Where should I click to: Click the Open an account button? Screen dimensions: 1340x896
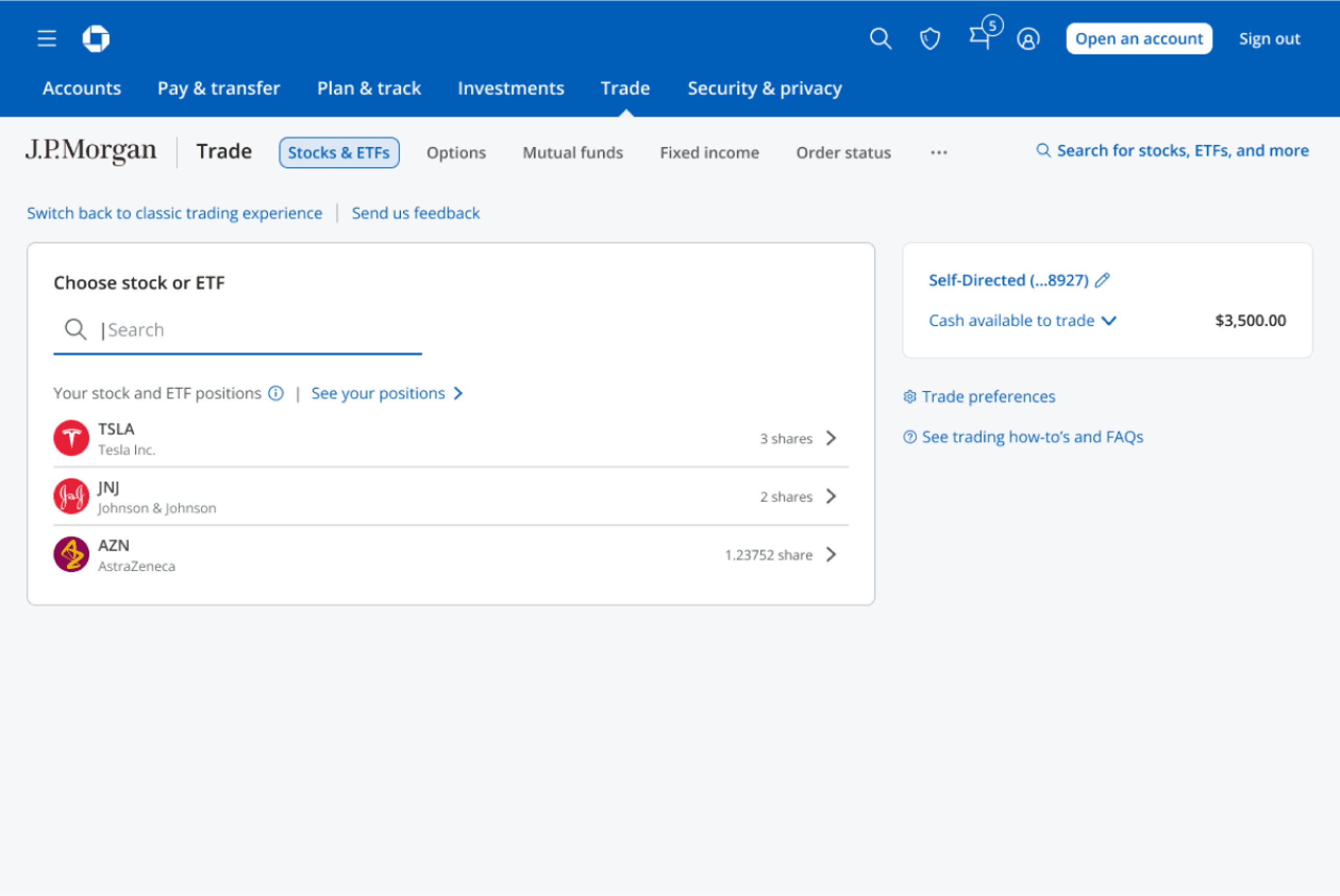click(1139, 39)
